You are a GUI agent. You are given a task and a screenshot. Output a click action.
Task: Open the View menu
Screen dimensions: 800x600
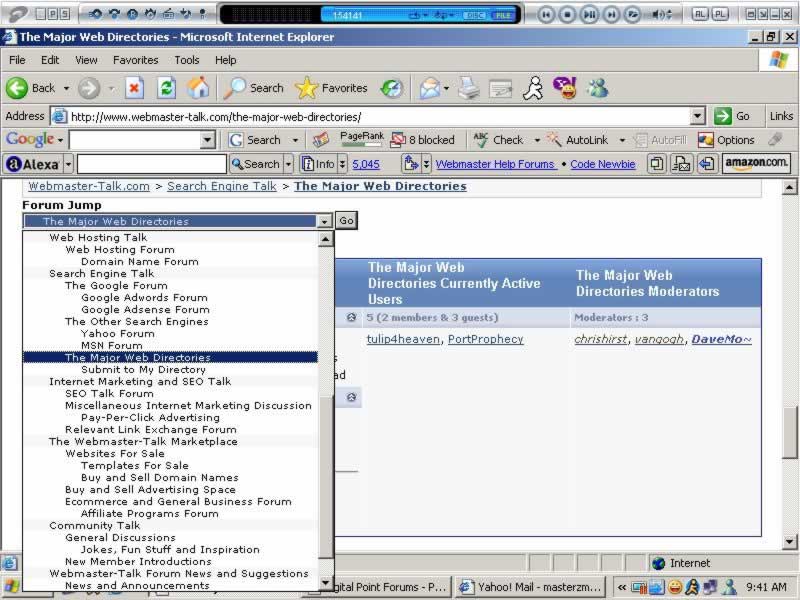pos(86,60)
